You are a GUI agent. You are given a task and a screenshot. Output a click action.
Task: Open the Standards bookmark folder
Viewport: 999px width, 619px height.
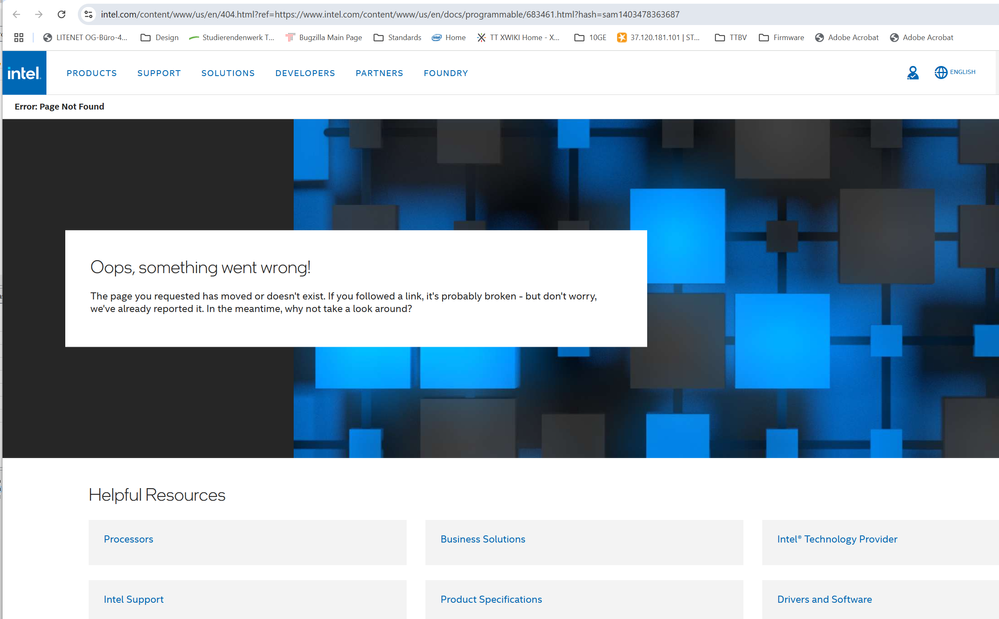[x=397, y=38]
